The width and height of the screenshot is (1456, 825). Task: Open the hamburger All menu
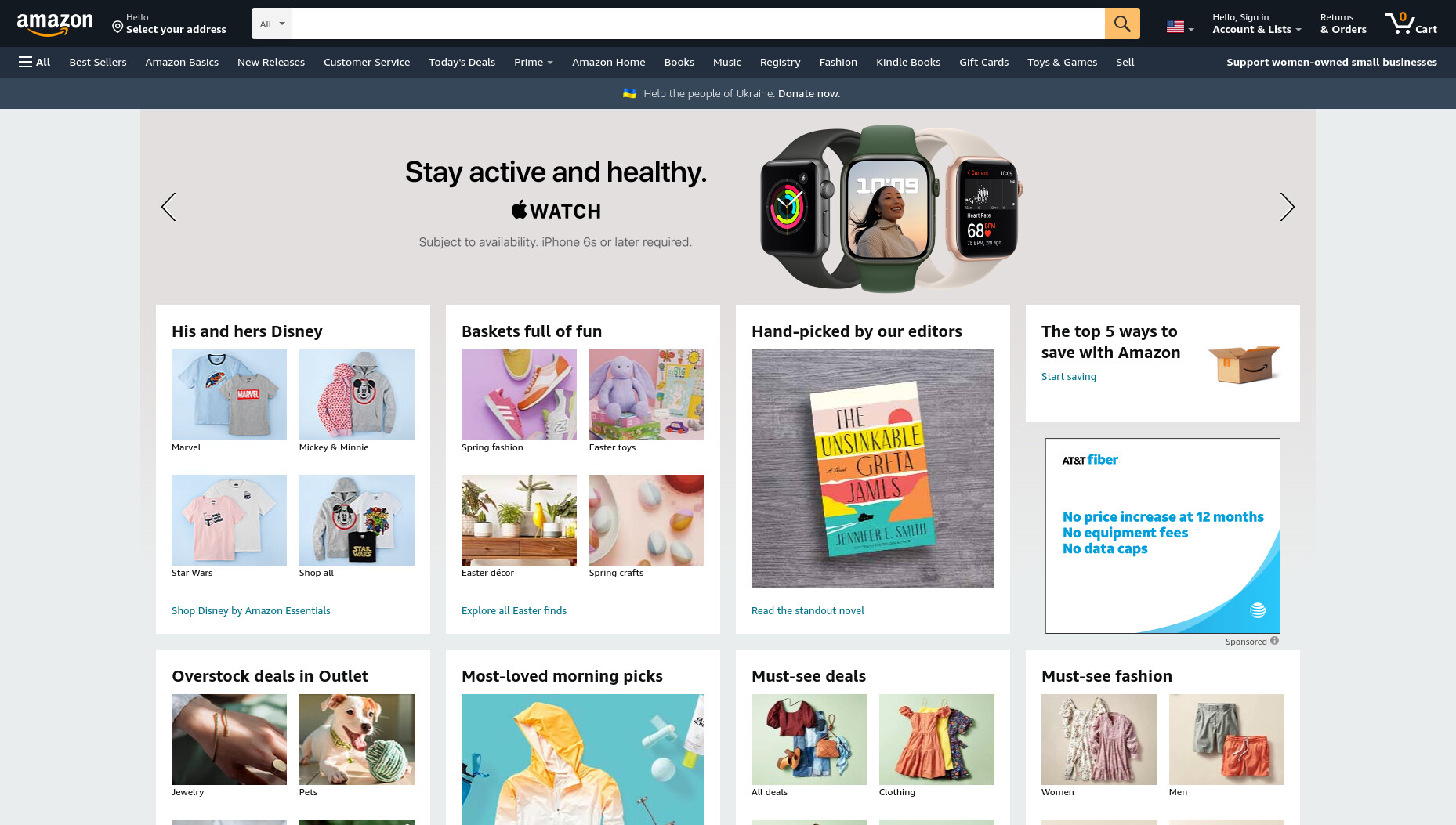pyautogui.click(x=34, y=62)
